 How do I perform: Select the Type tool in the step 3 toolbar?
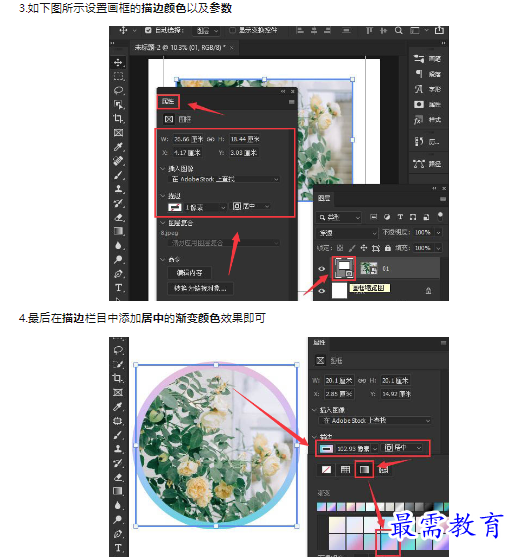pyautogui.click(x=118, y=287)
